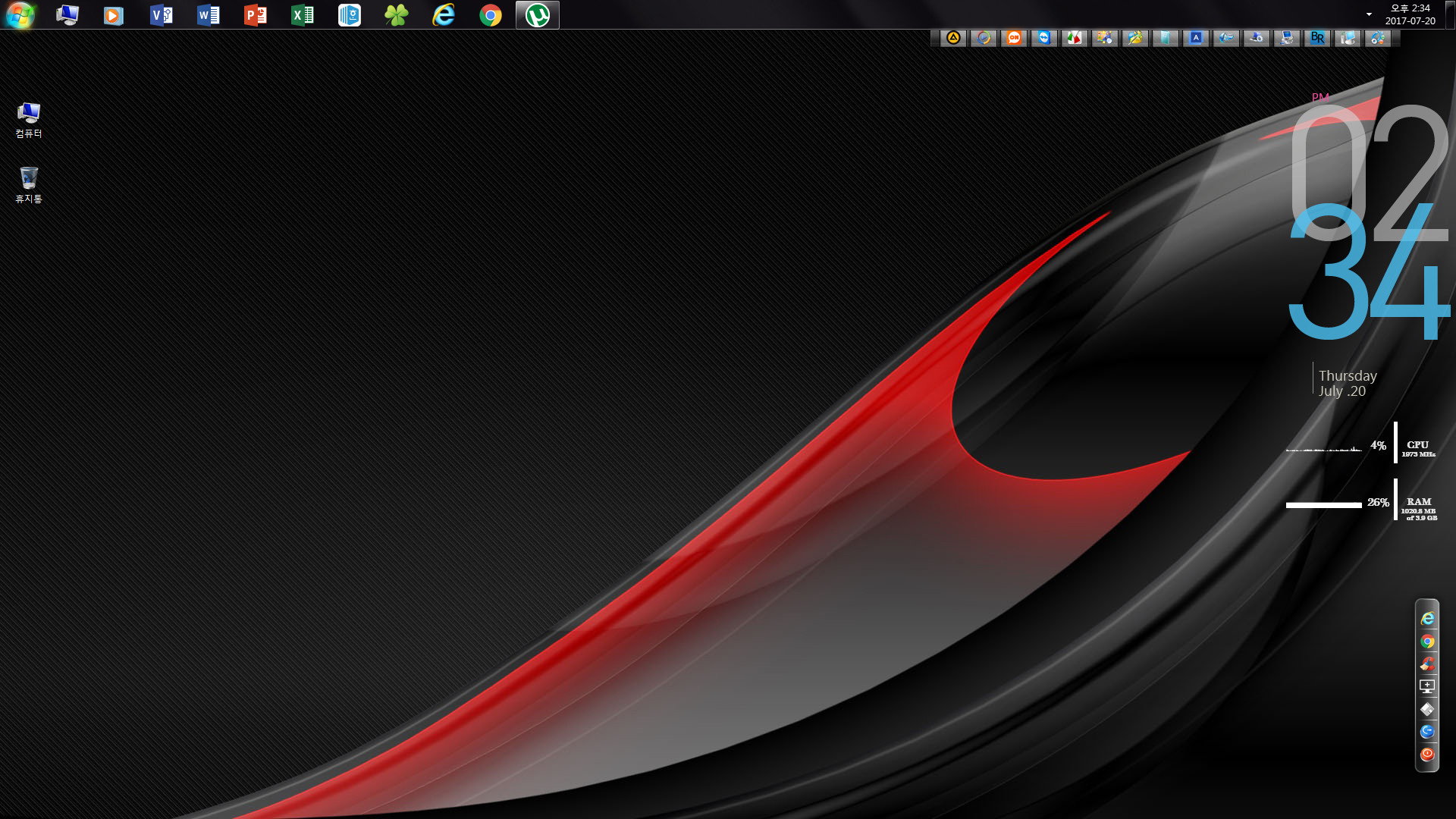This screenshot has height=819, width=1456.
Task: Open the Hangul word processor icon
Action: (349, 14)
